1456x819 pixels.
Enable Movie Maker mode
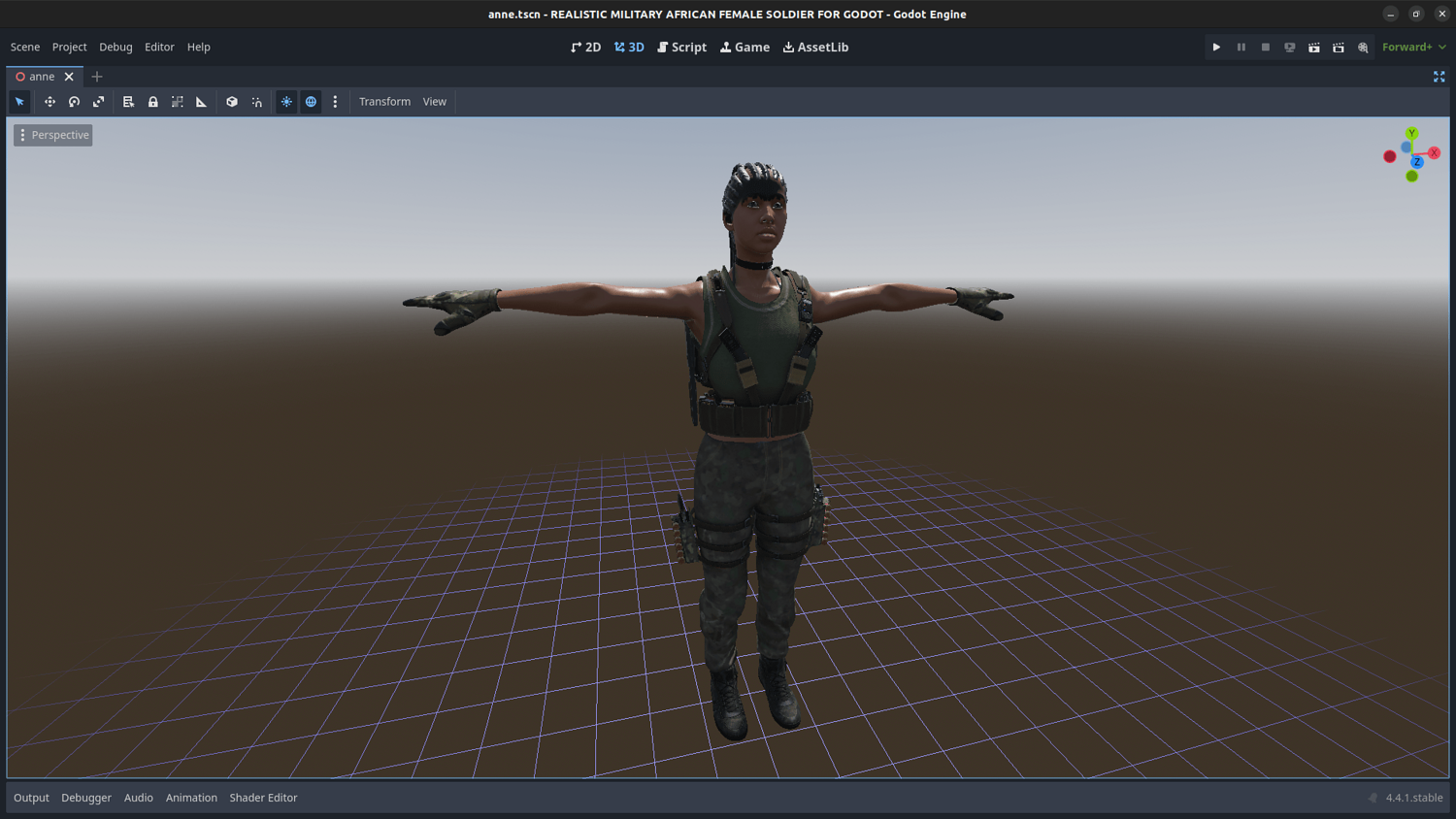pyautogui.click(x=1363, y=47)
